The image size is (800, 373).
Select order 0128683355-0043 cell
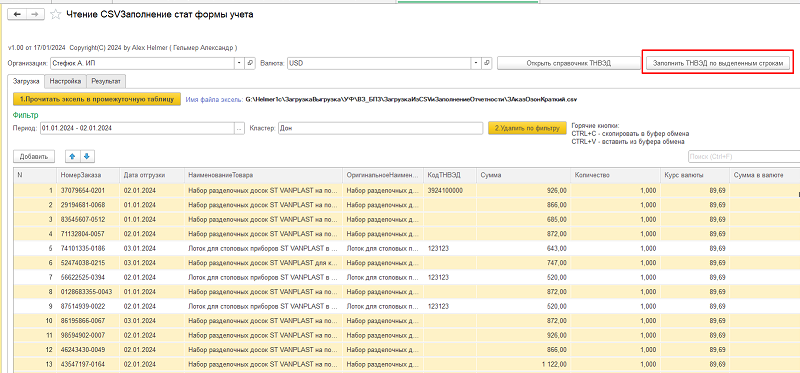pyautogui.click(x=88, y=291)
